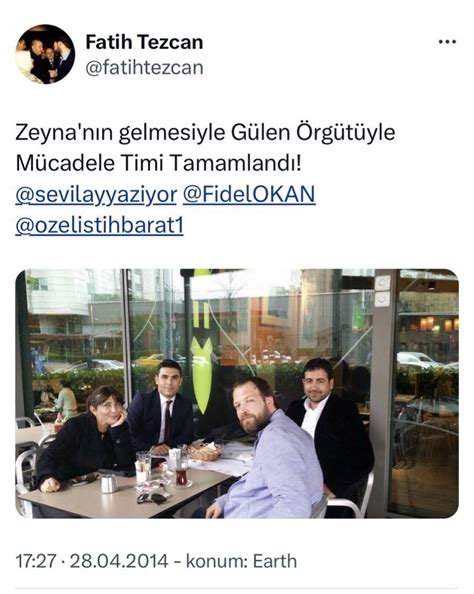474x594 pixels.
Task: Tap the red tea glass on the photo's table
Action: point(181,476)
